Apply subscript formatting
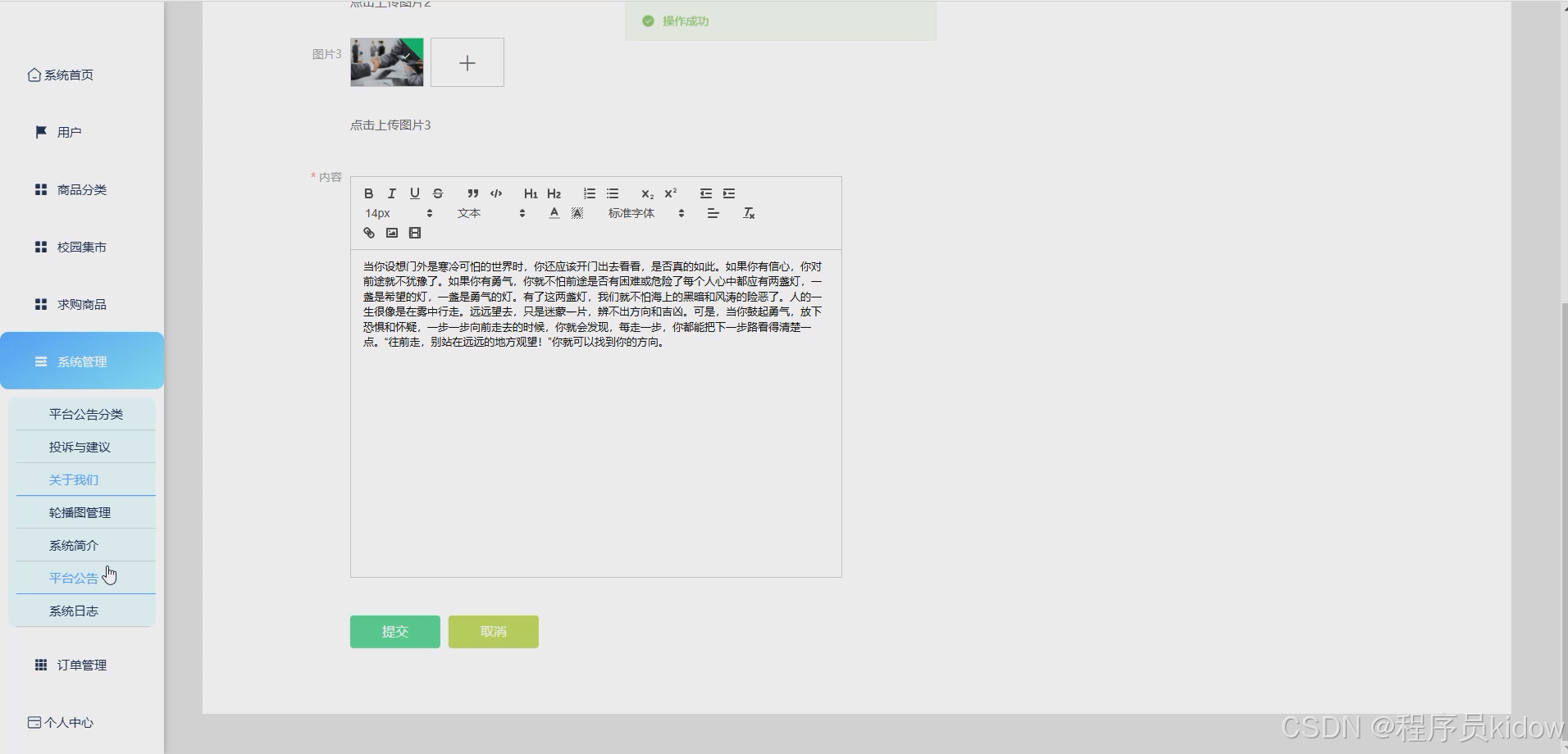Image resolution: width=1568 pixels, height=754 pixels. point(647,193)
